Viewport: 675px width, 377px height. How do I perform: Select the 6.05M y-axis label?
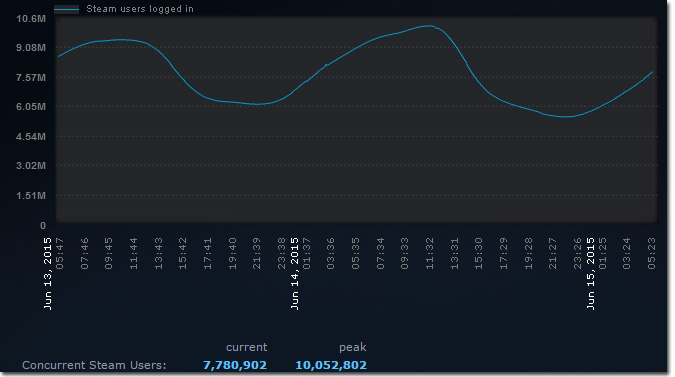pyautogui.click(x=31, y=107)
